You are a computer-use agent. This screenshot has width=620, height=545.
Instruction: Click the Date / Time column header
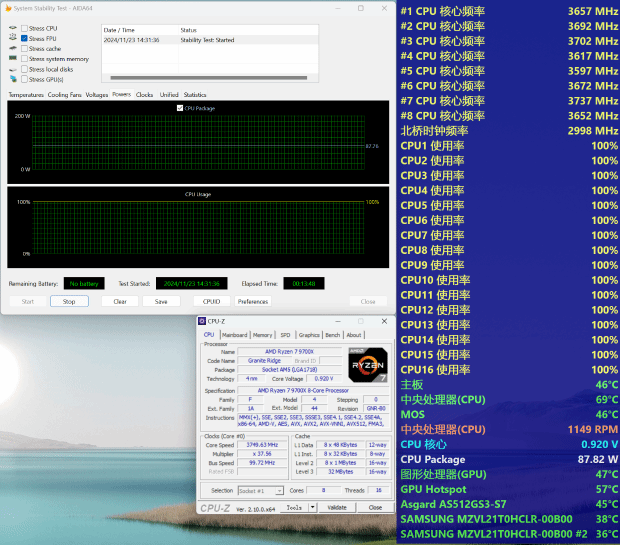coord(140,30)
